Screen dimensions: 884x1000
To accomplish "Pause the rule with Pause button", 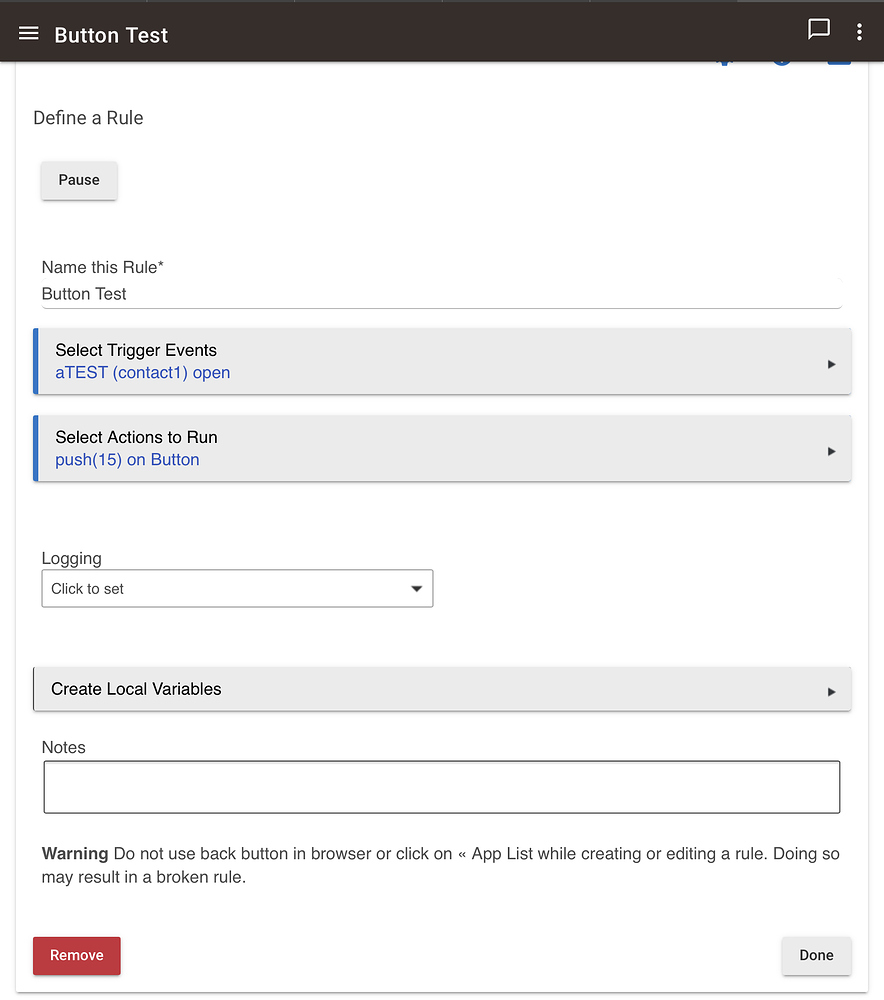I will pos(79,180).
